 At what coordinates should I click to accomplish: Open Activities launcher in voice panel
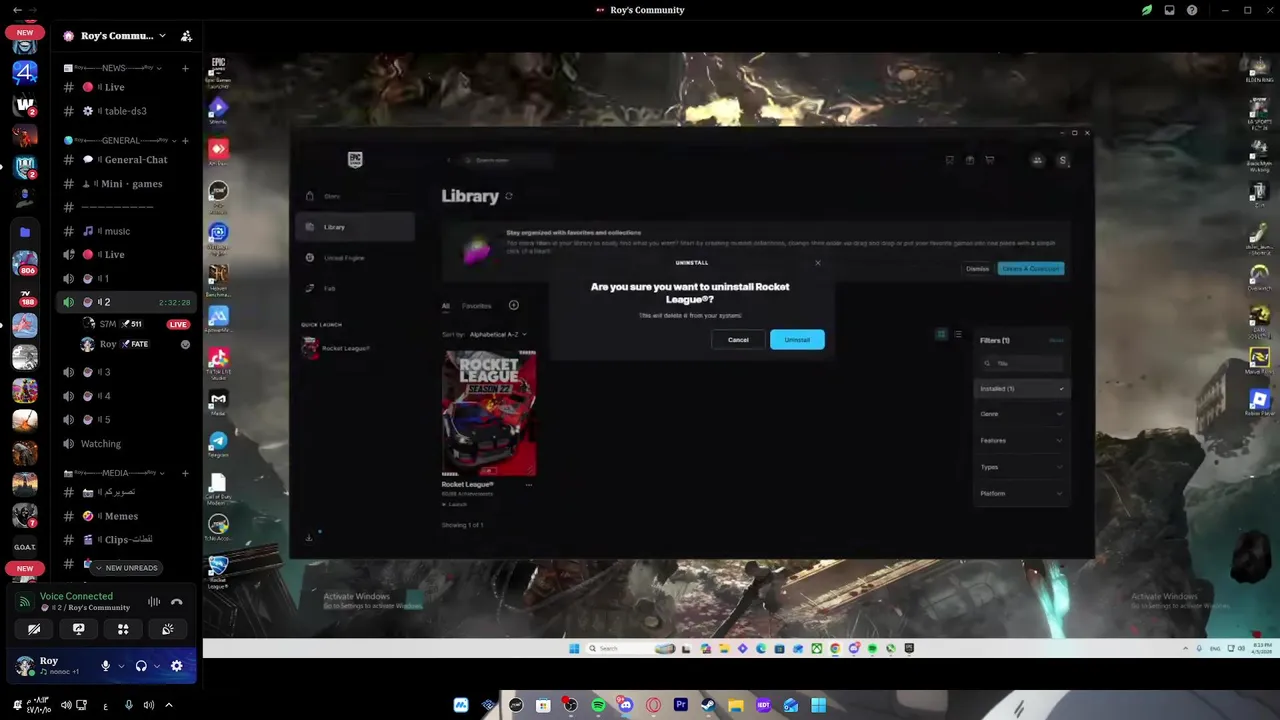pos(123,629)
